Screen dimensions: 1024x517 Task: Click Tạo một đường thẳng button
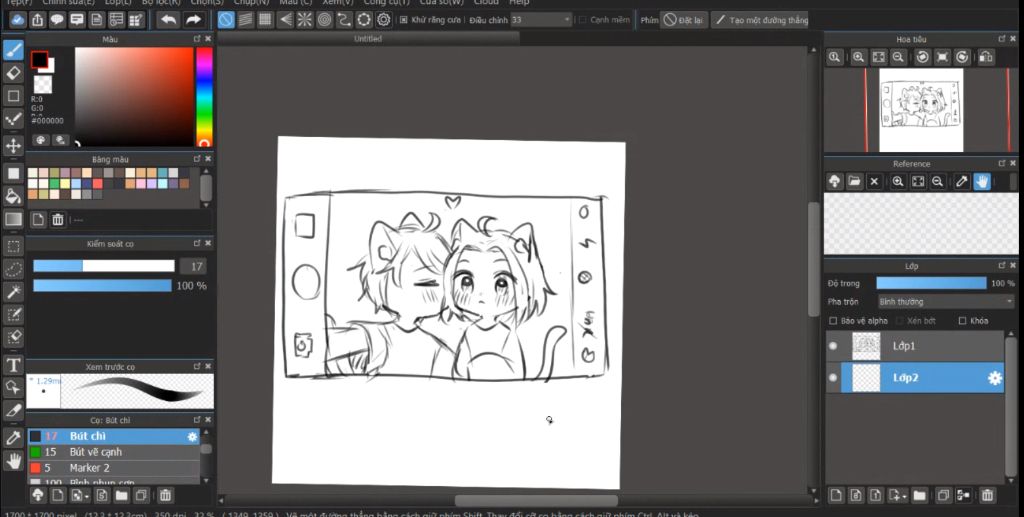[761, 20]
